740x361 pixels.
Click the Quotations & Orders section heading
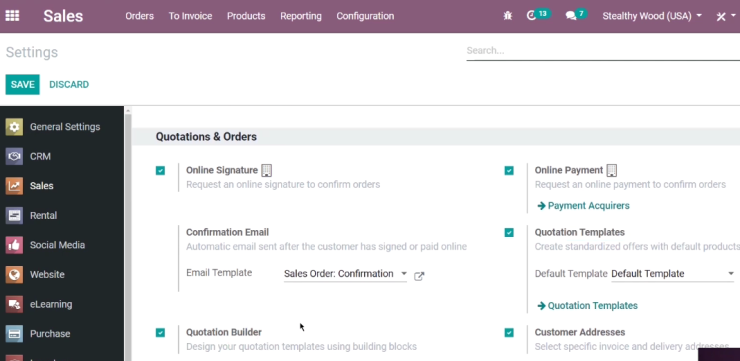click(206, 137)
